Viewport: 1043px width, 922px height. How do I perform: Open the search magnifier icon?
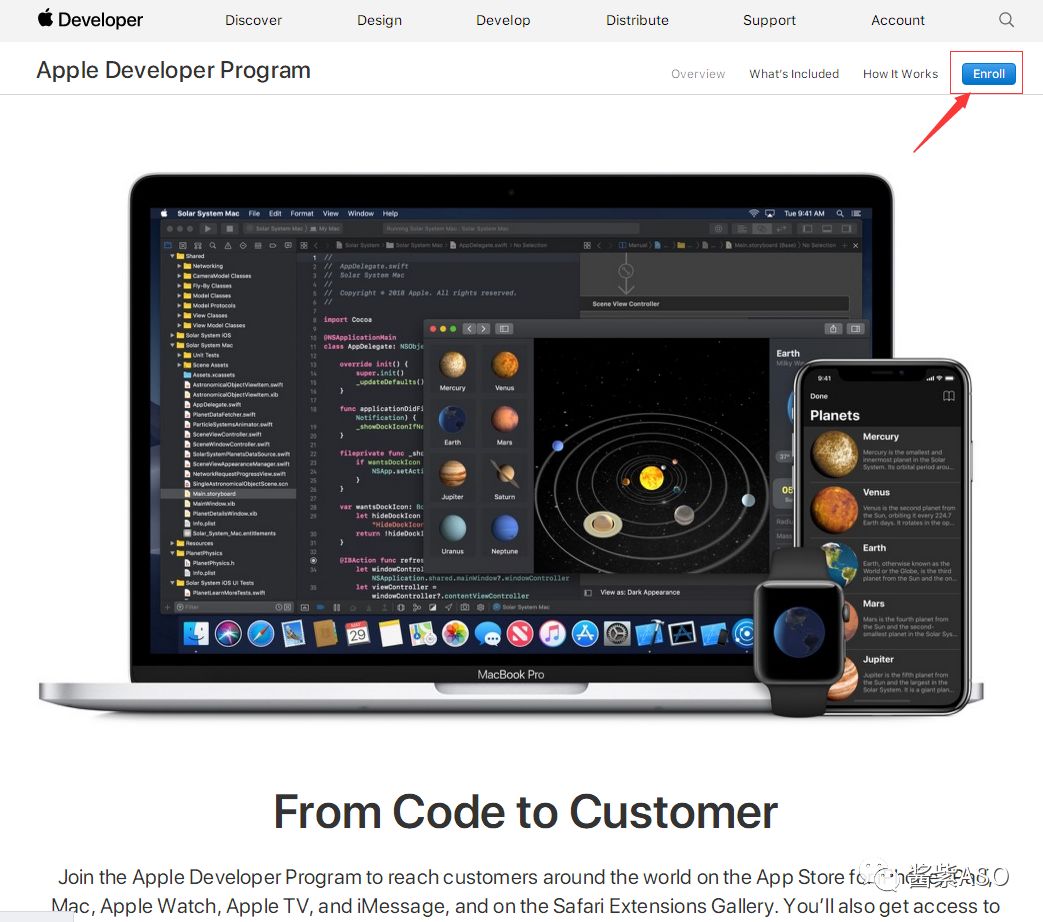coord(1006,20)
